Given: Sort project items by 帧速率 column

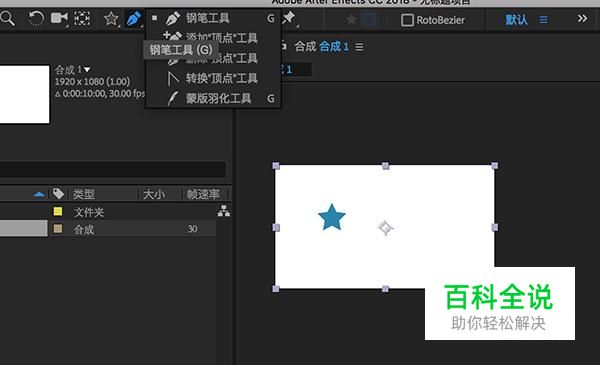Looking at the screenshot, I should 203,194.
